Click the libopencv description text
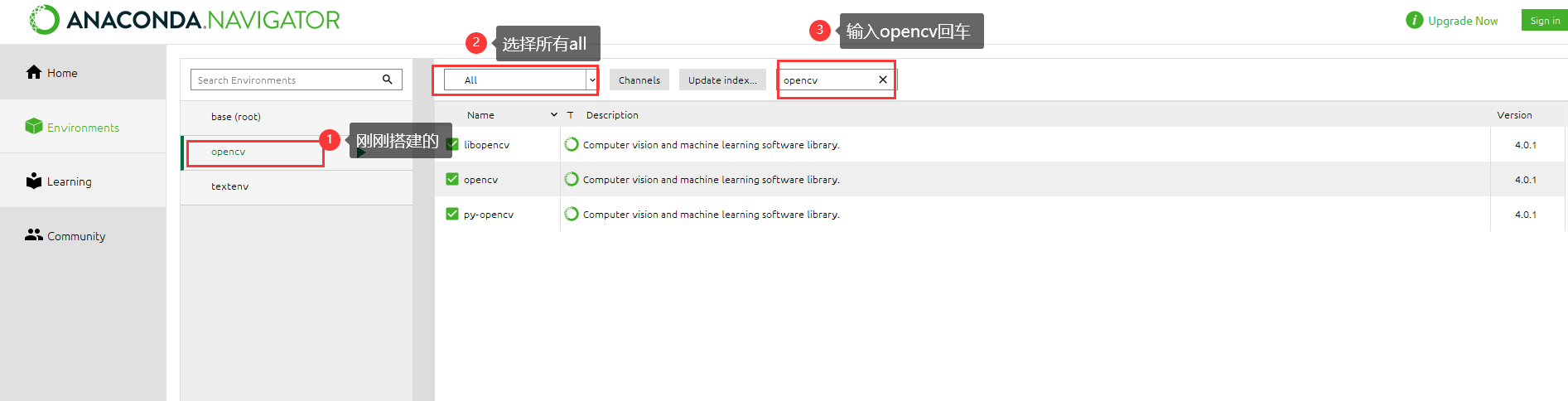The image size is (1568, 401). pos(712,145)
